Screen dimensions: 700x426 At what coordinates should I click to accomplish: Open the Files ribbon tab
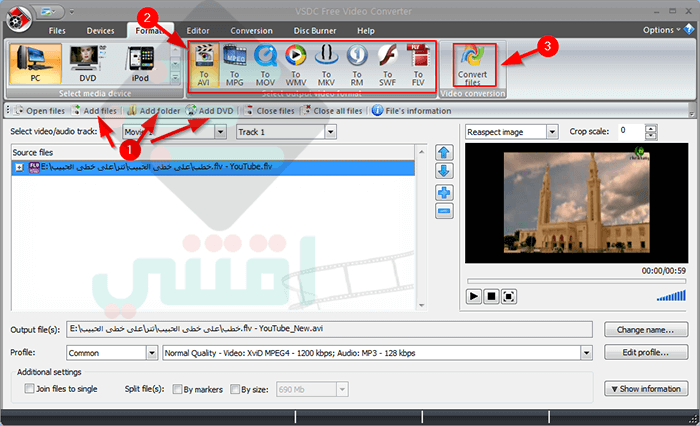57,31
